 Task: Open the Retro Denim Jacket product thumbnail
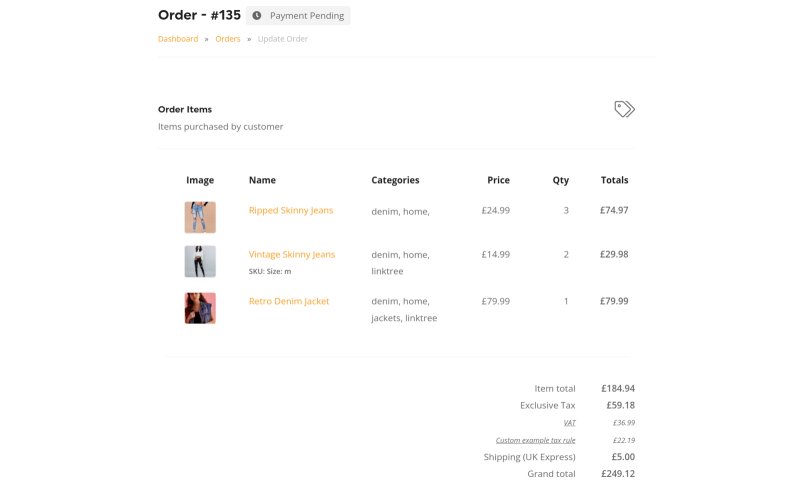(200, 308)
